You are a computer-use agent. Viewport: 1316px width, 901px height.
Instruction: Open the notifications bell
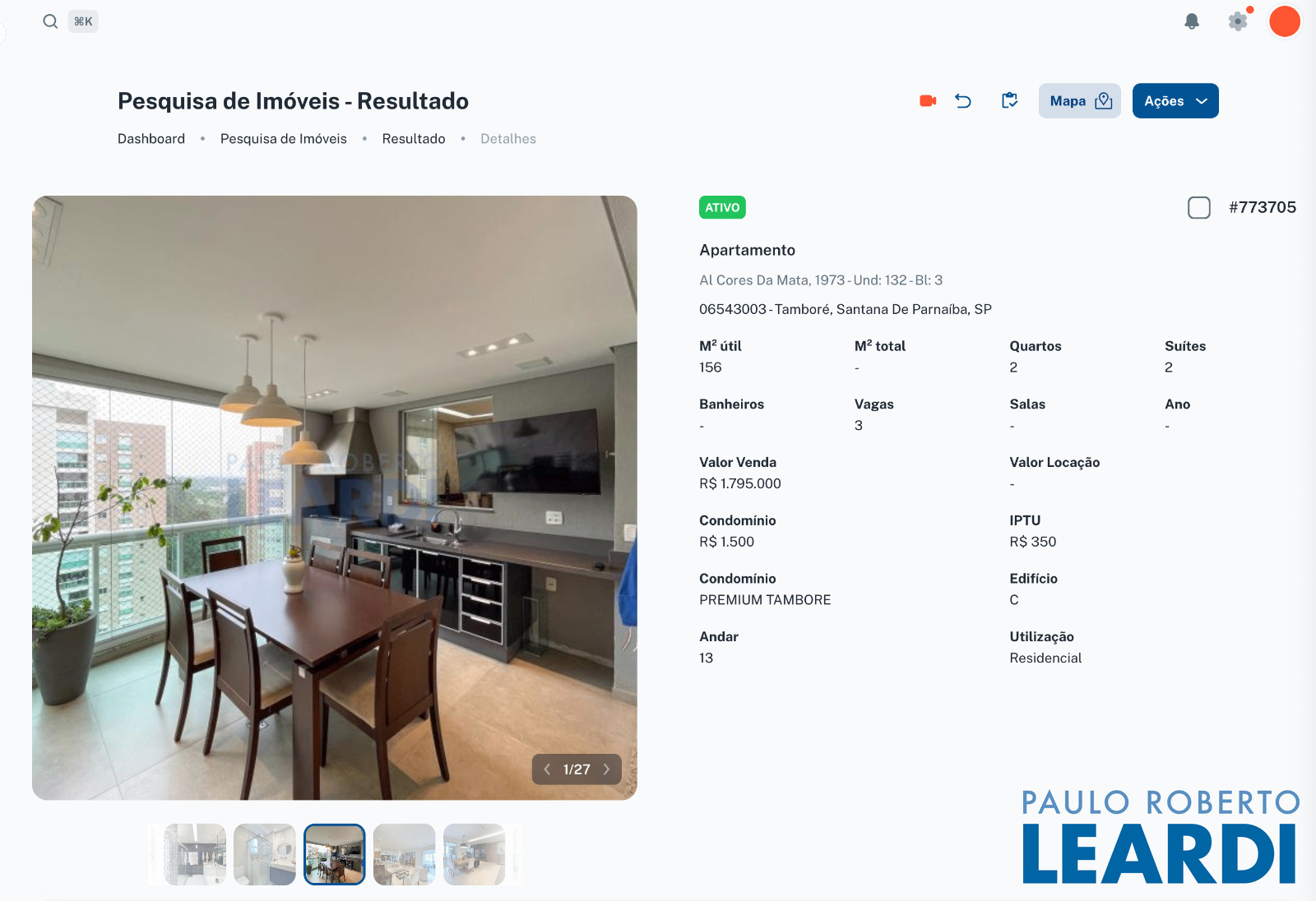[1192, 21]
